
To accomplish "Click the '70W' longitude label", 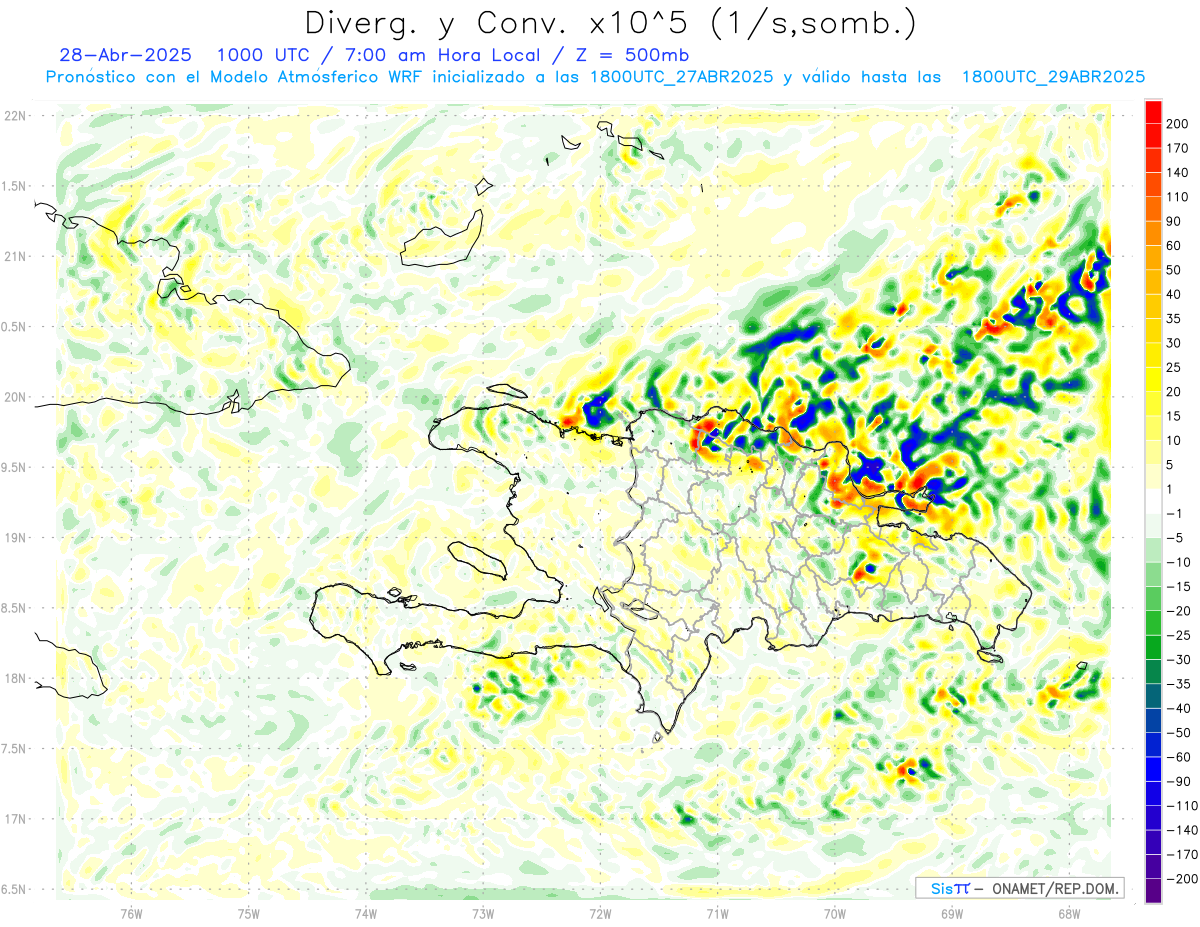I will point(835,913).
